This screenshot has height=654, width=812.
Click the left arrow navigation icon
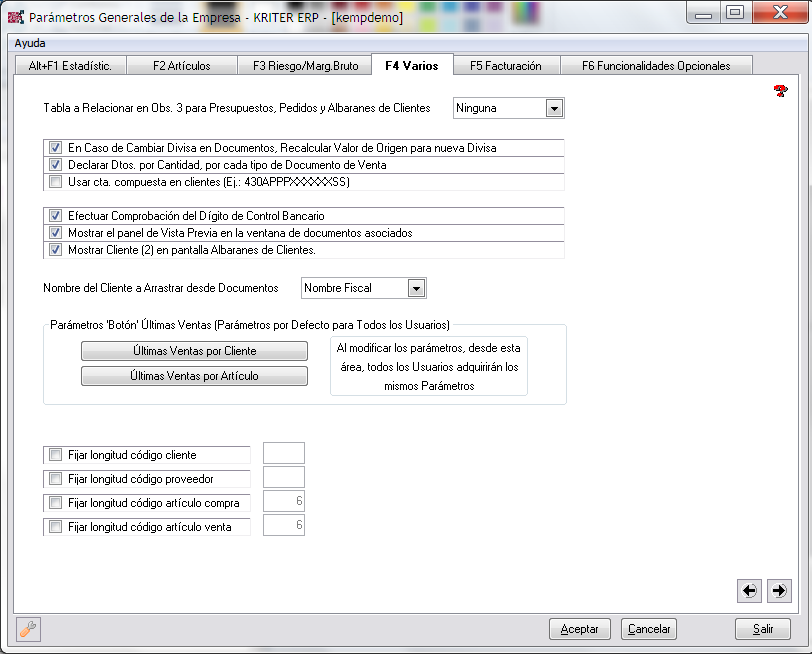click(x=749, y=591)
